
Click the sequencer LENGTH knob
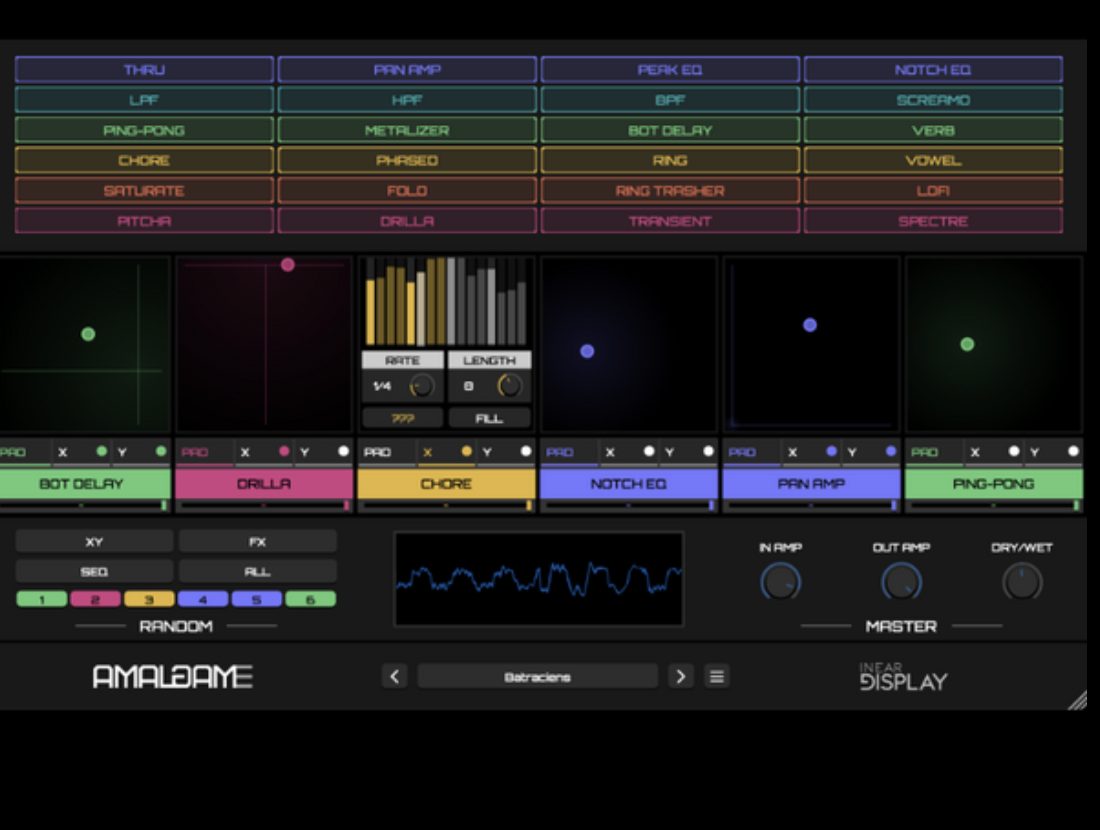[509, 386]
